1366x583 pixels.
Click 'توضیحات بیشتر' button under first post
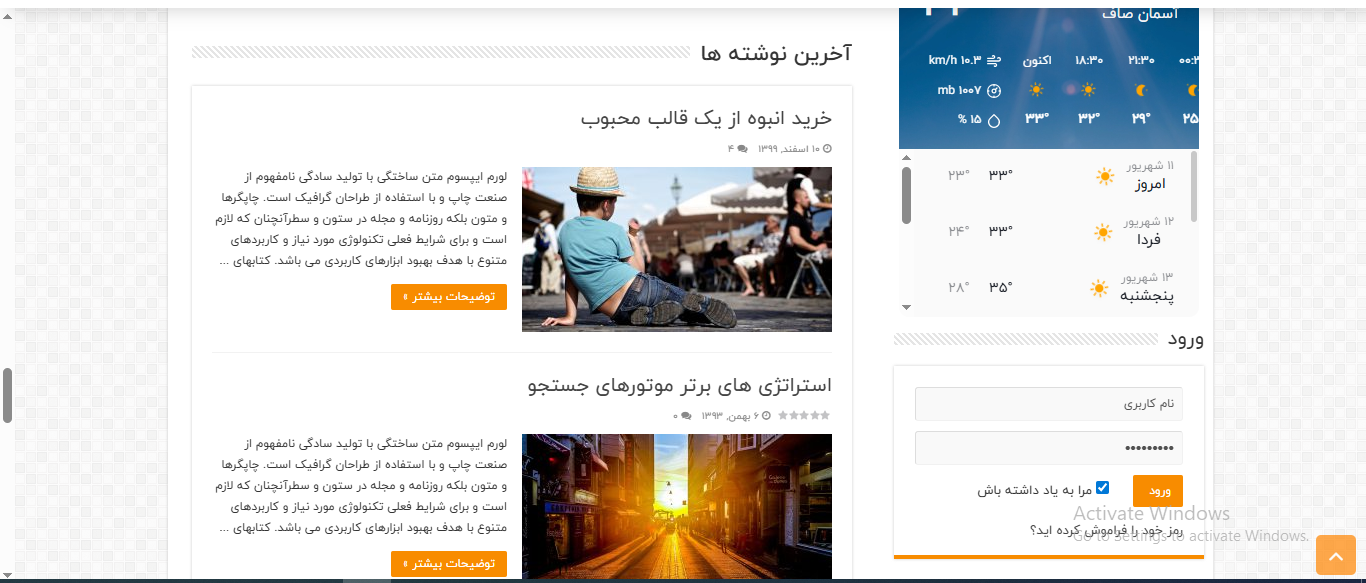point(449,297)
